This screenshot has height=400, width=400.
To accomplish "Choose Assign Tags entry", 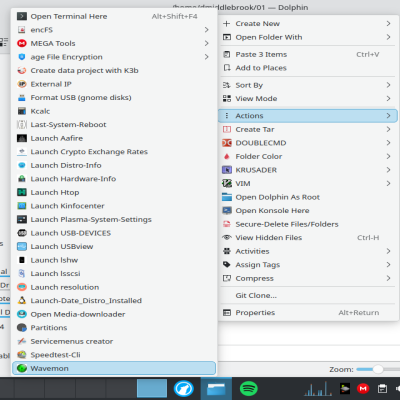I will tap(308, 265).
